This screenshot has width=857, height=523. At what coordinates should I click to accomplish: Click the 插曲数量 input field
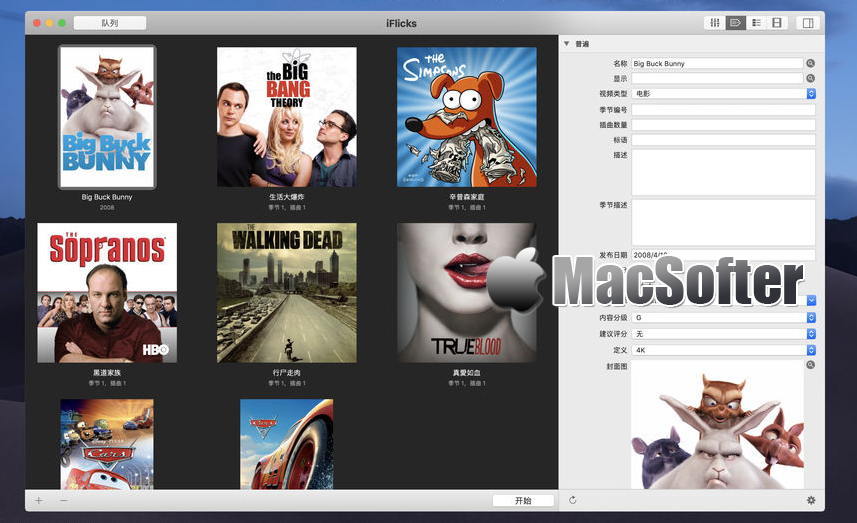724,125
